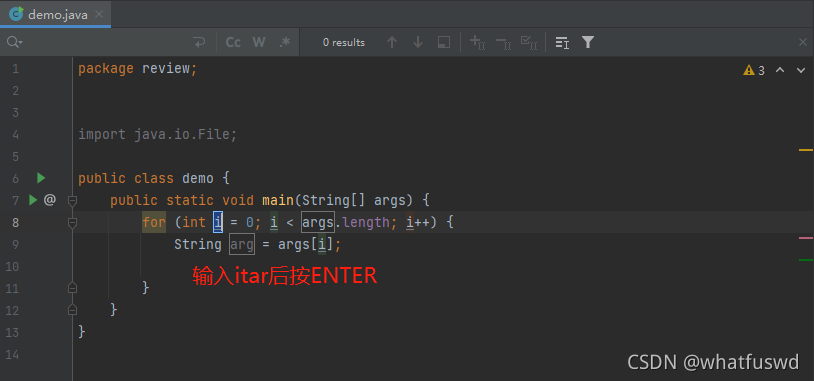Close the demo.java tab
The width and height of the screenshot is (814, 381).
click(99, 14)
